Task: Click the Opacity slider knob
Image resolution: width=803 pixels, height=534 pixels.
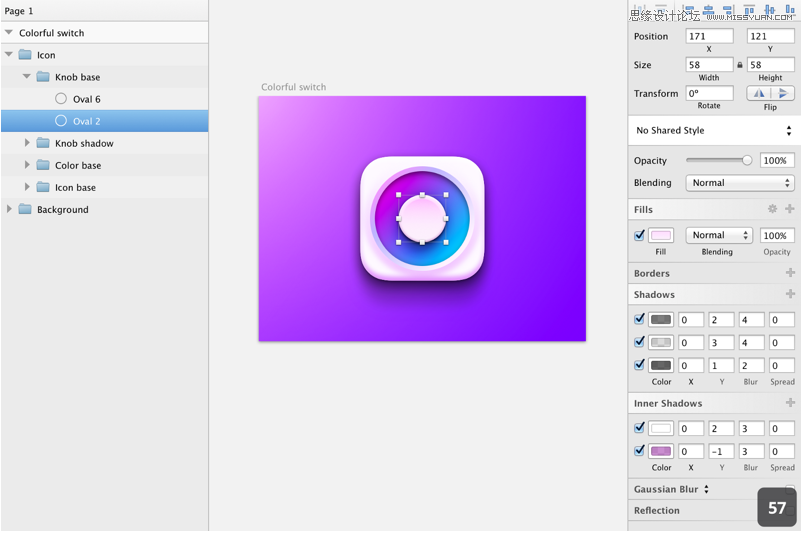Action: (x=747, y=160)
